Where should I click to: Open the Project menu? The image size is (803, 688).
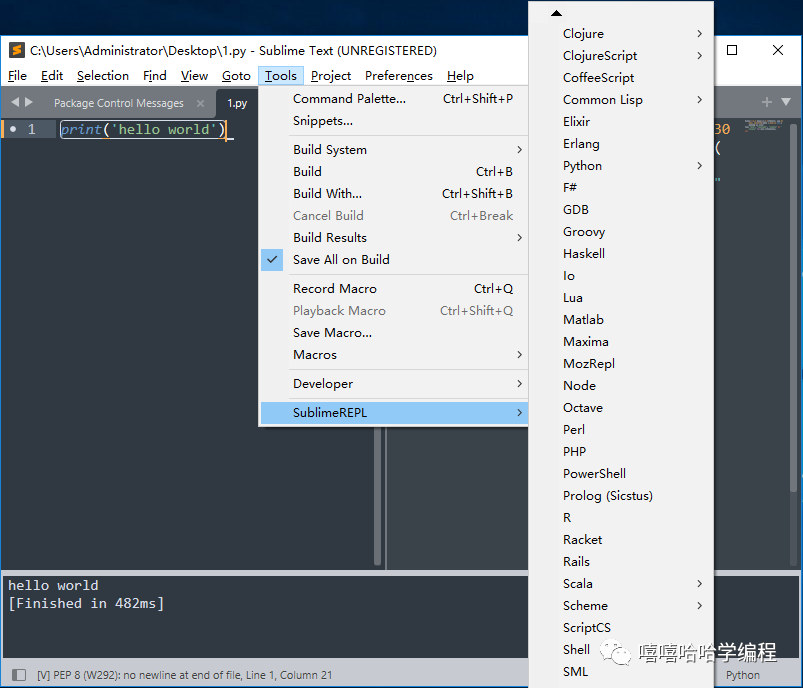click(331, 76)
